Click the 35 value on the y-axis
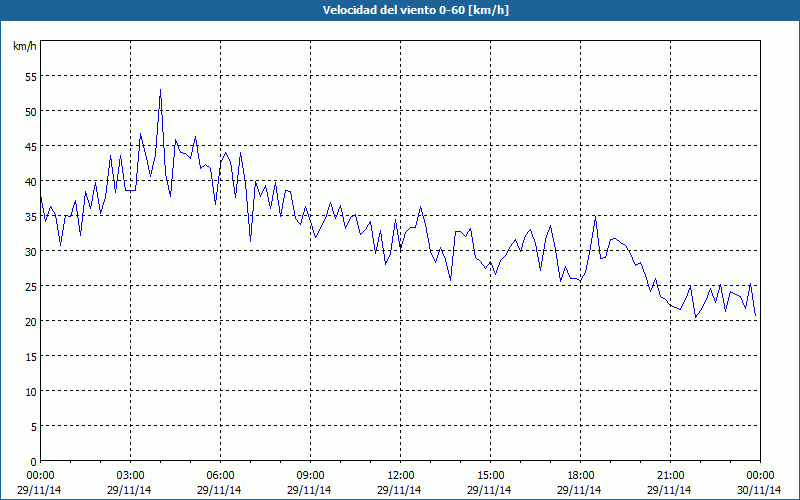Screen dimensions: 800x500 (31, 216)
